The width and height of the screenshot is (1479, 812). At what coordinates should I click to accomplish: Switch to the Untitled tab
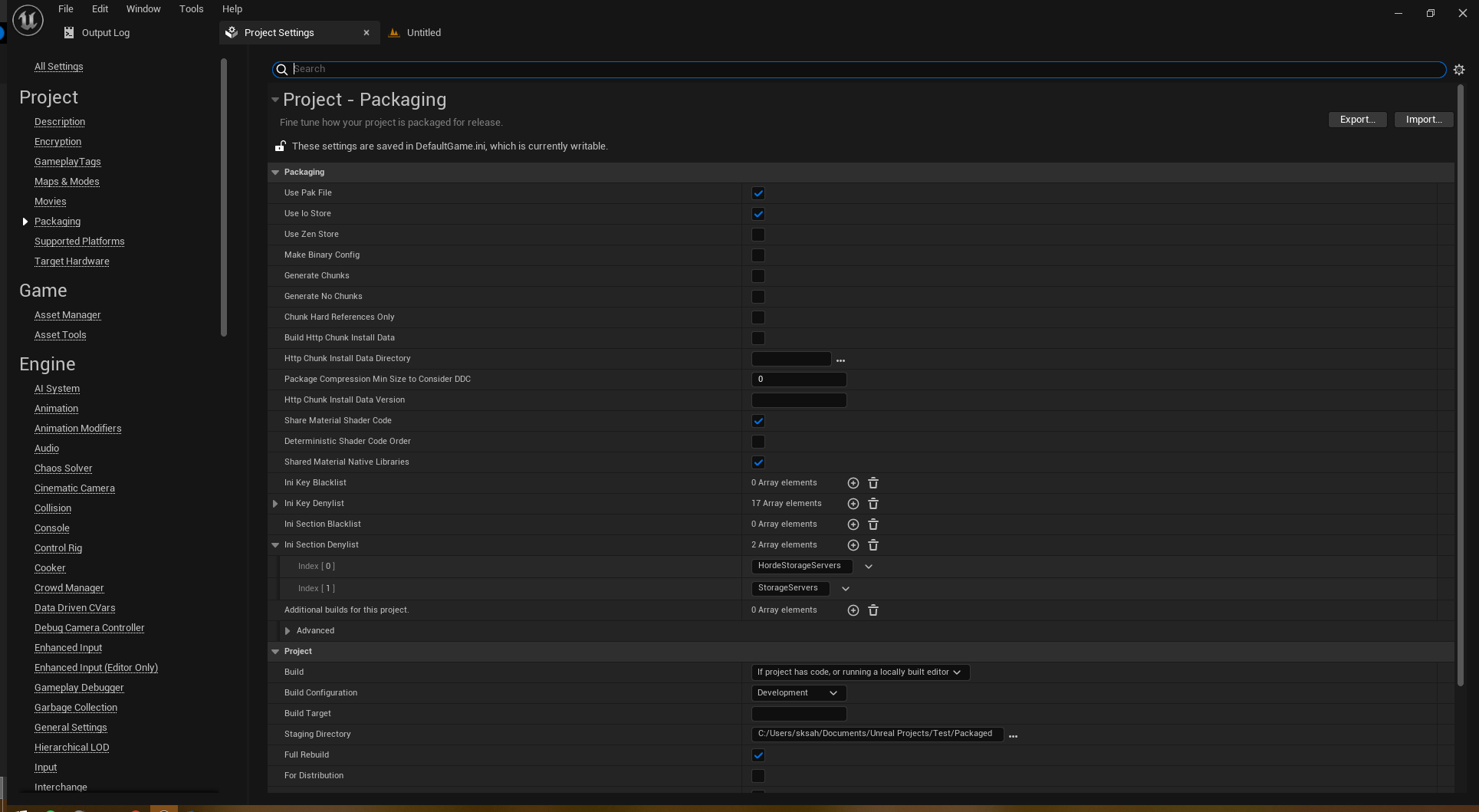424,32
